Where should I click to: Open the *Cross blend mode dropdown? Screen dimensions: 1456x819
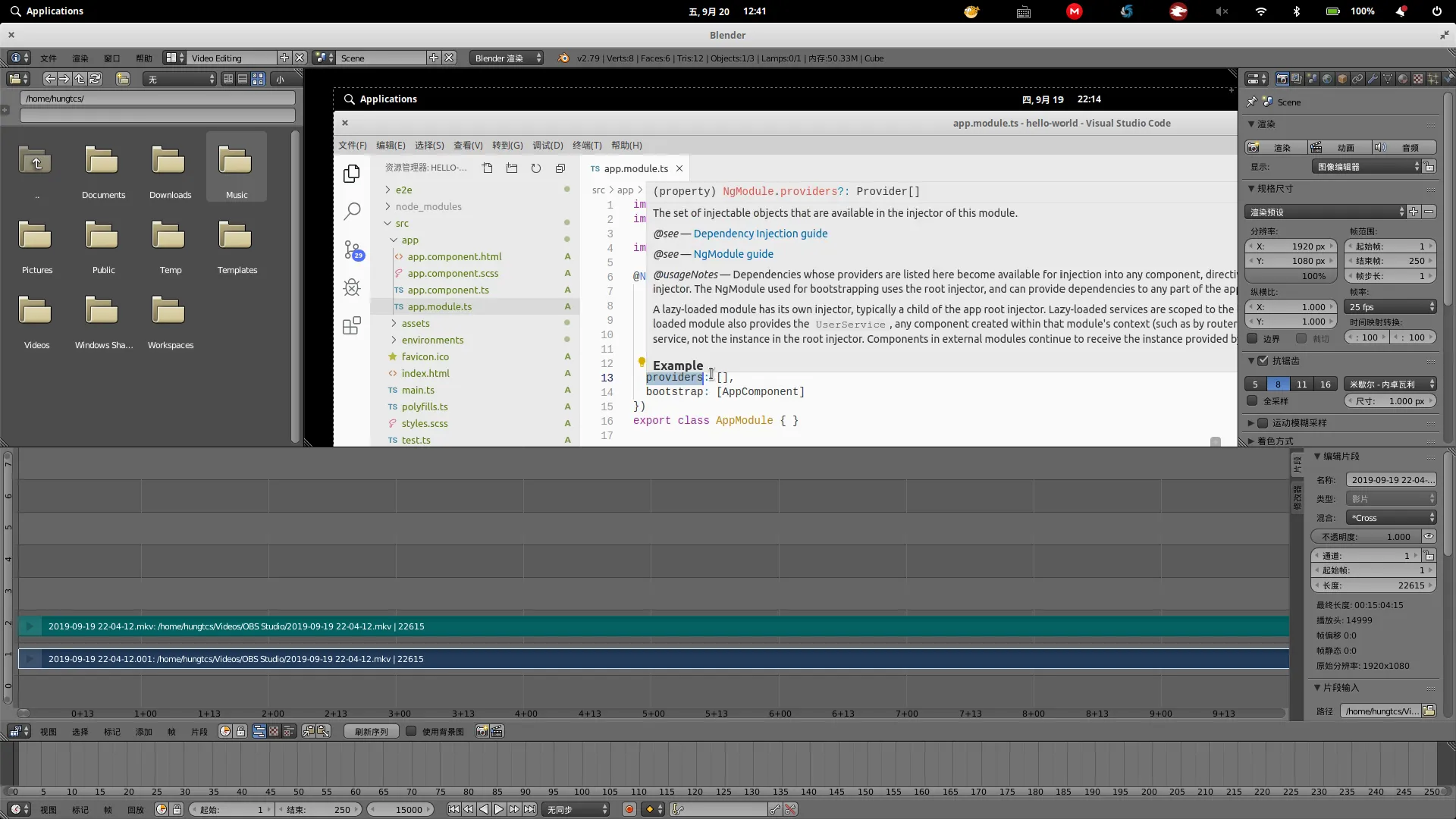point(1391,518)
